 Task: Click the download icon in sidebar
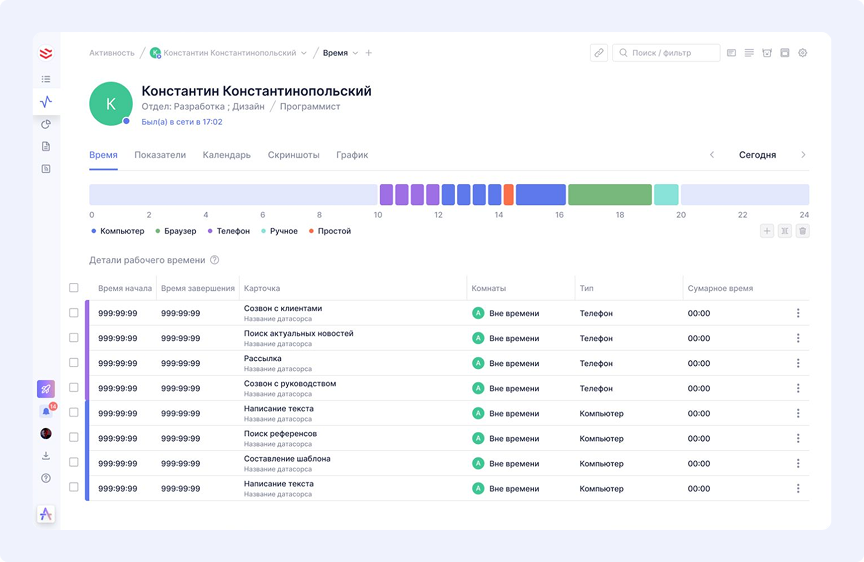click(46, 456)
